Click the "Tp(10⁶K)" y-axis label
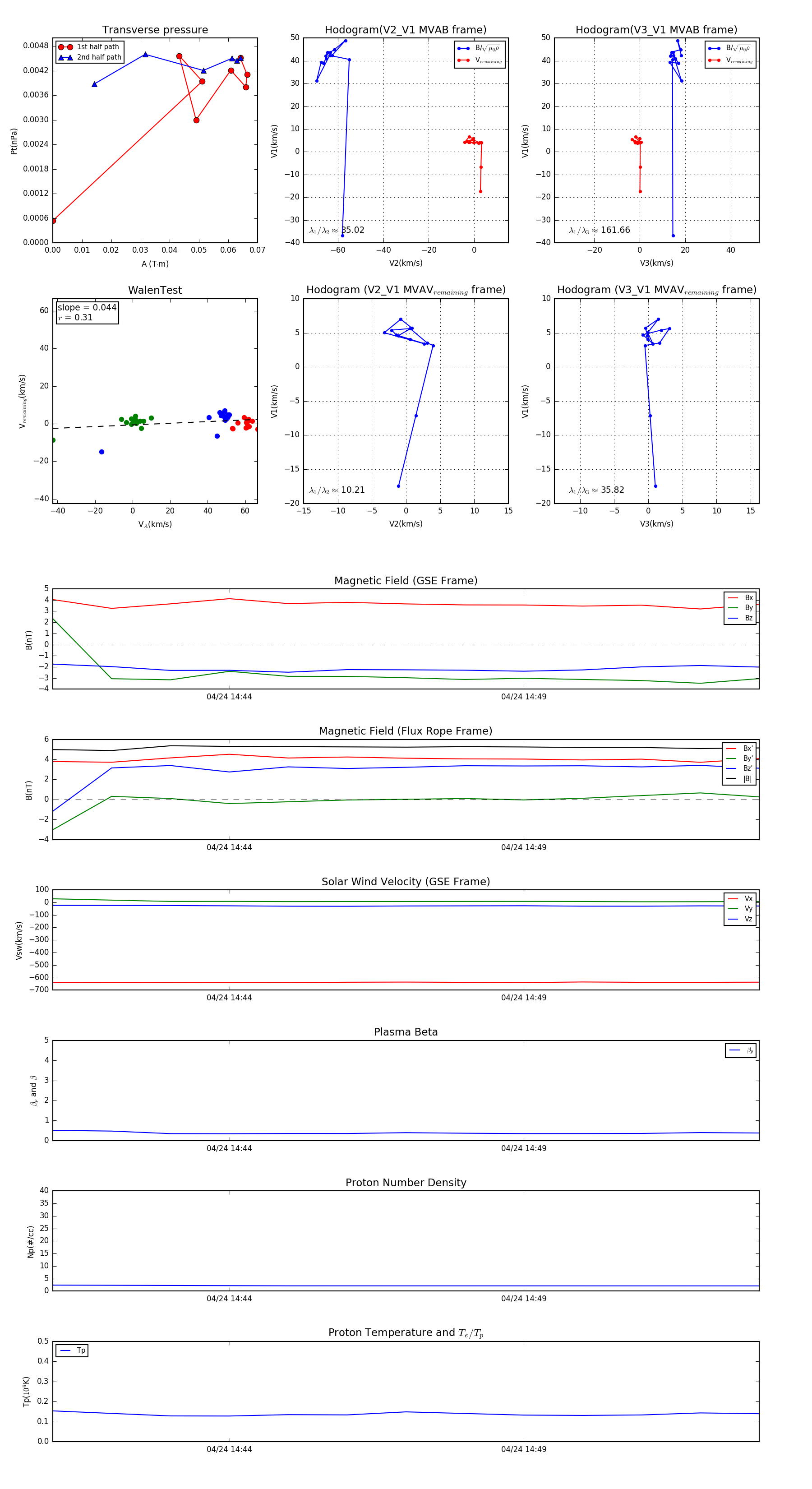Viewport: 812px width, 1489px height. point(26,1392)
